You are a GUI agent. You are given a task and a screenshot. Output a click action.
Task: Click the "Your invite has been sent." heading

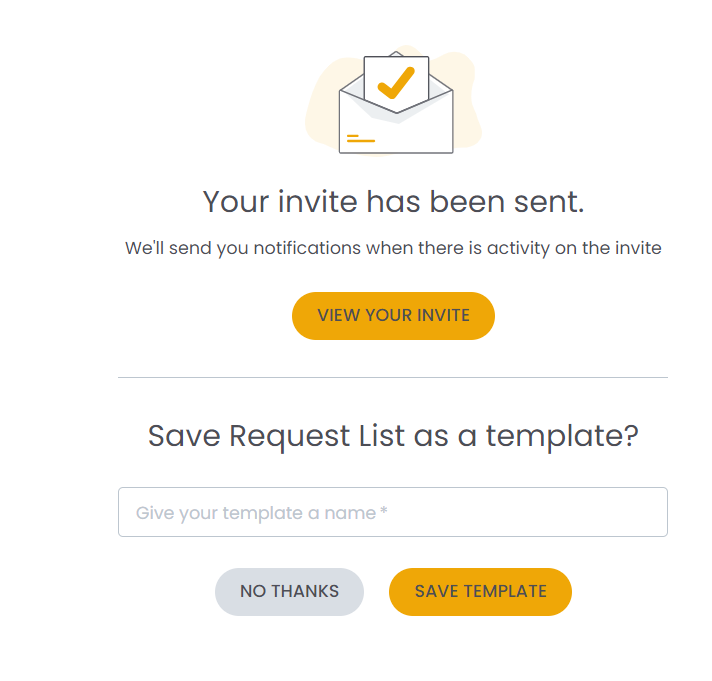click(393, 201)
